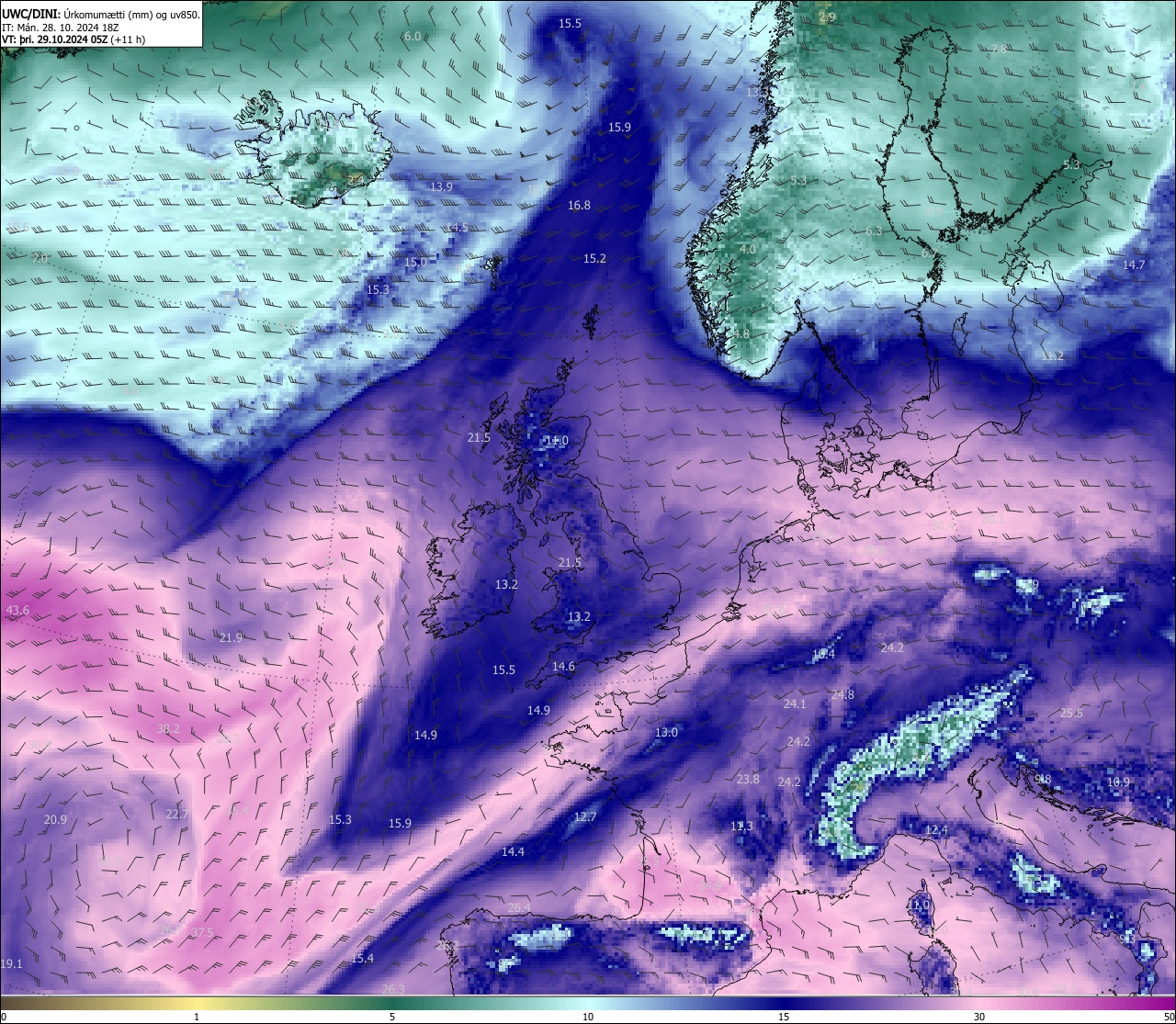Click the 19.1 value at the bottom-left corner
1176x1024 pixels.
tap(11, 964)
